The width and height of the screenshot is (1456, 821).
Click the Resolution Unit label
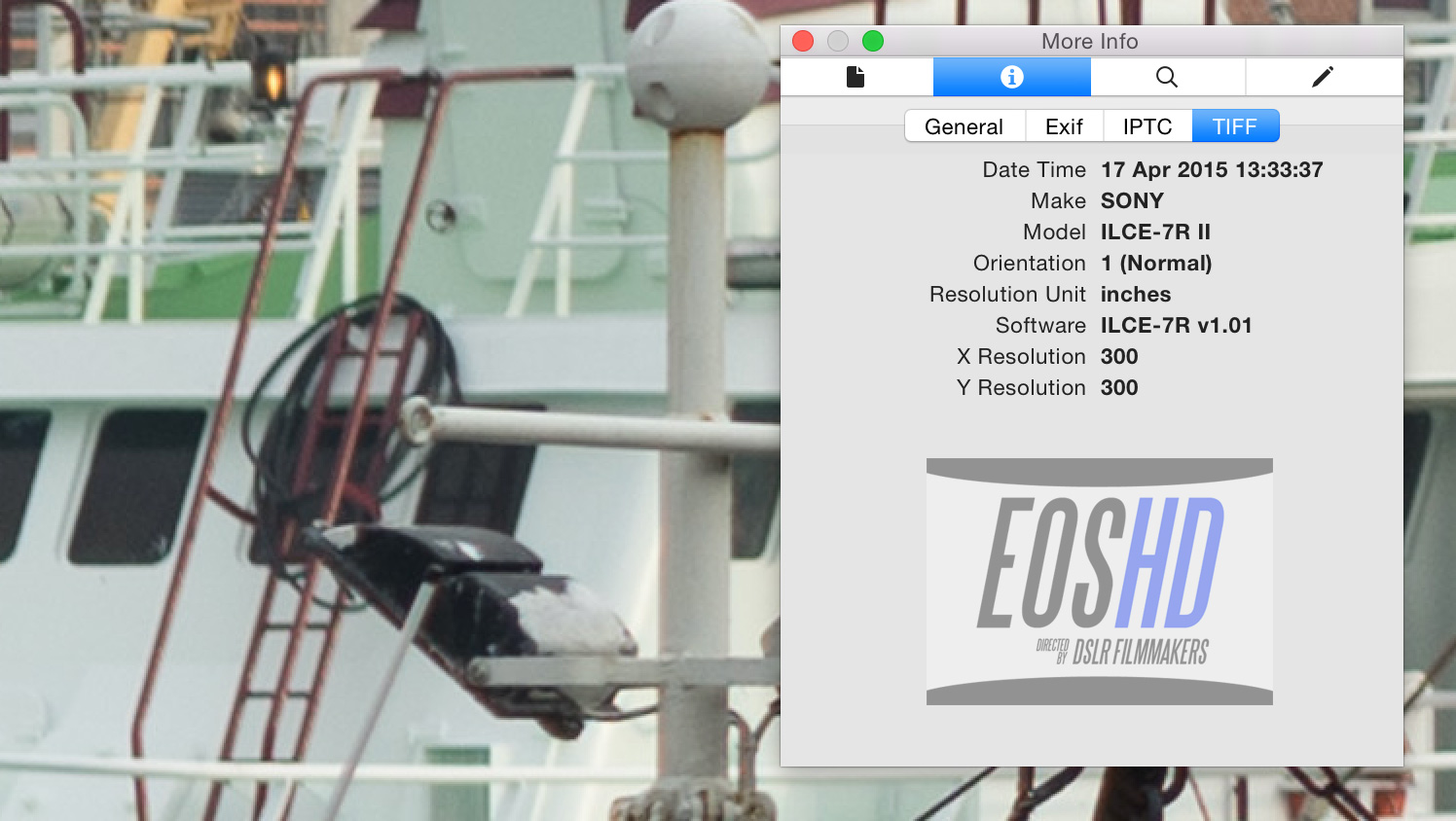(1007, 294)
